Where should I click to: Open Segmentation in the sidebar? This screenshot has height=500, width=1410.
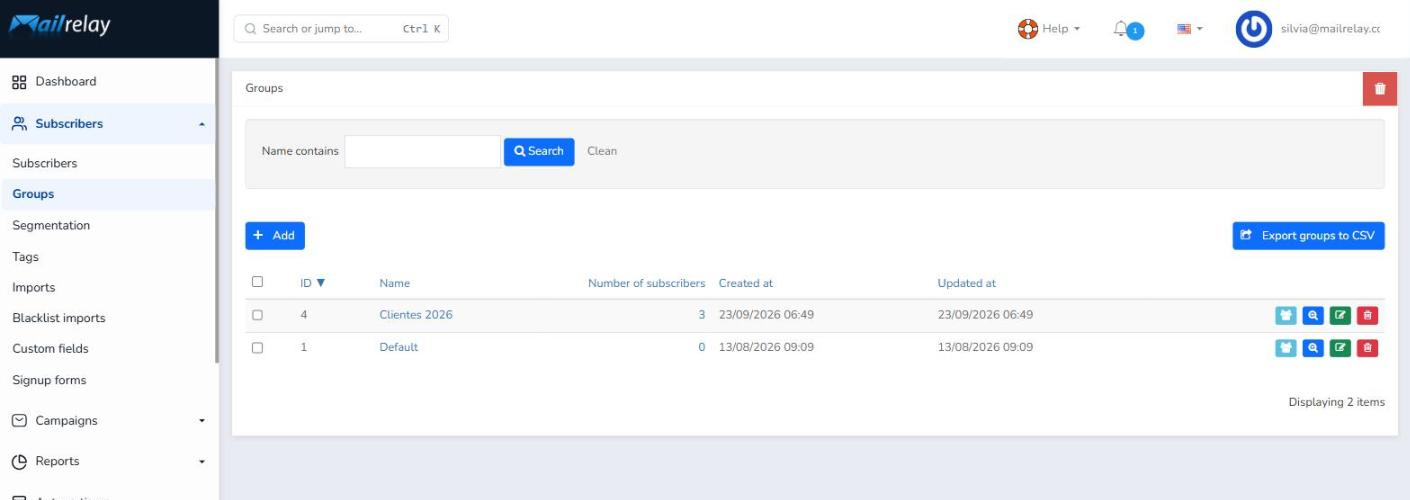(51, 225)
